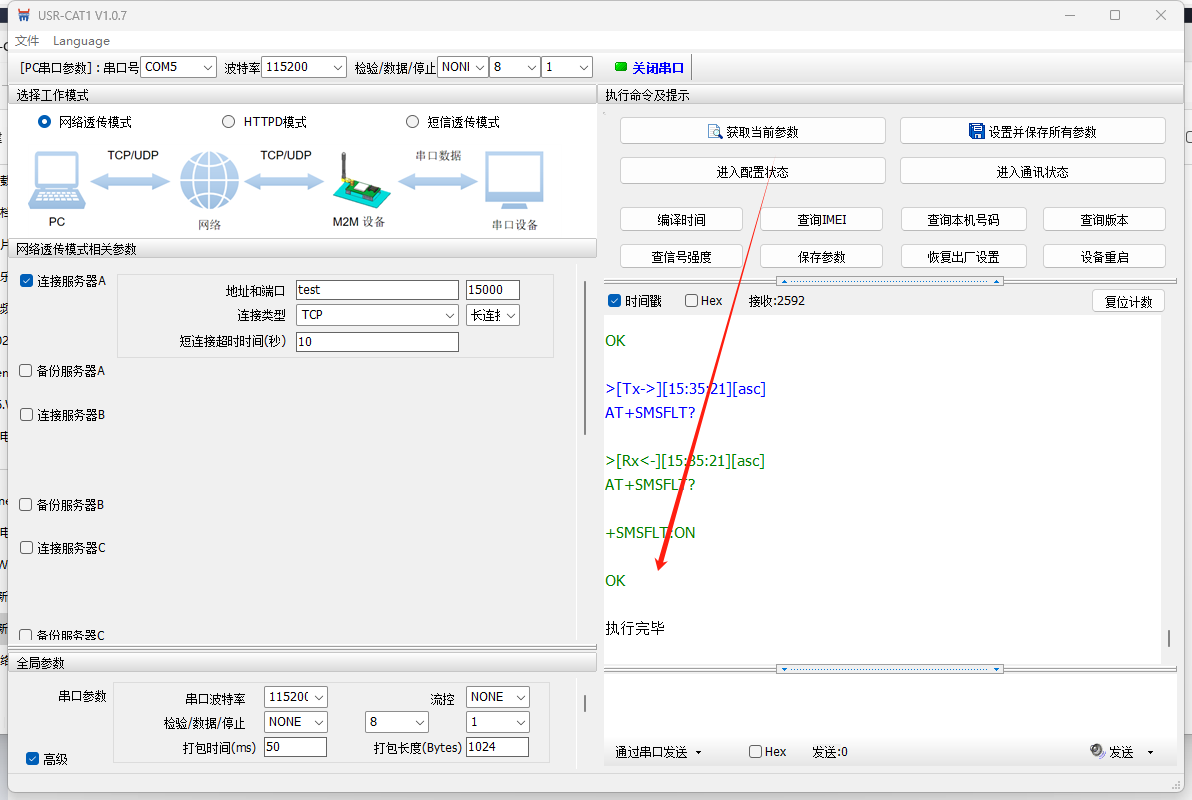The image size is (1192, 800).
Task: Click the 设置并保存所有参数 save icon button
Action: (1032, 131)
